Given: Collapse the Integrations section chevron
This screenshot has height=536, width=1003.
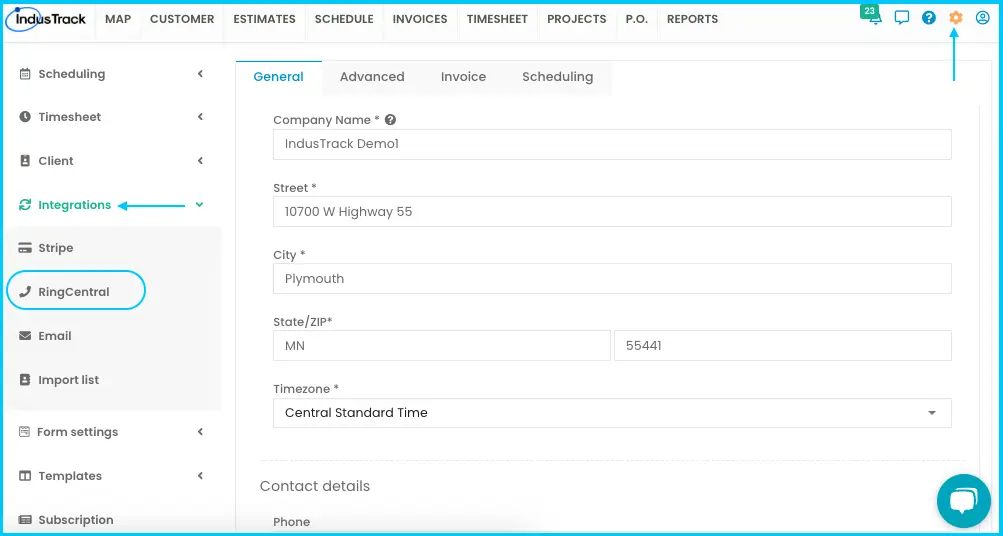Looking at the screenshot, I should [x=200, y=205].
